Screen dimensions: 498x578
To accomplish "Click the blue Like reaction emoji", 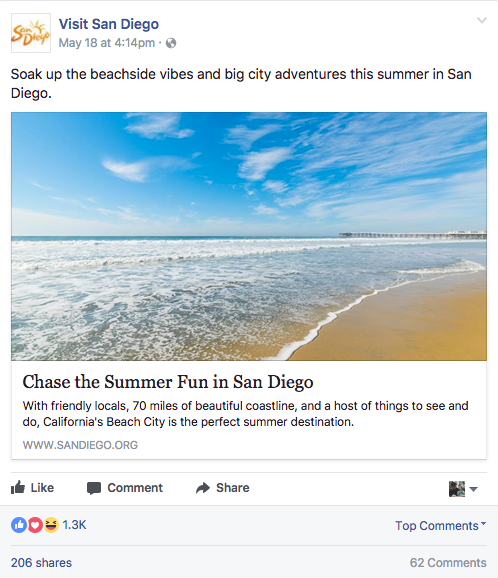I will 18,525.
